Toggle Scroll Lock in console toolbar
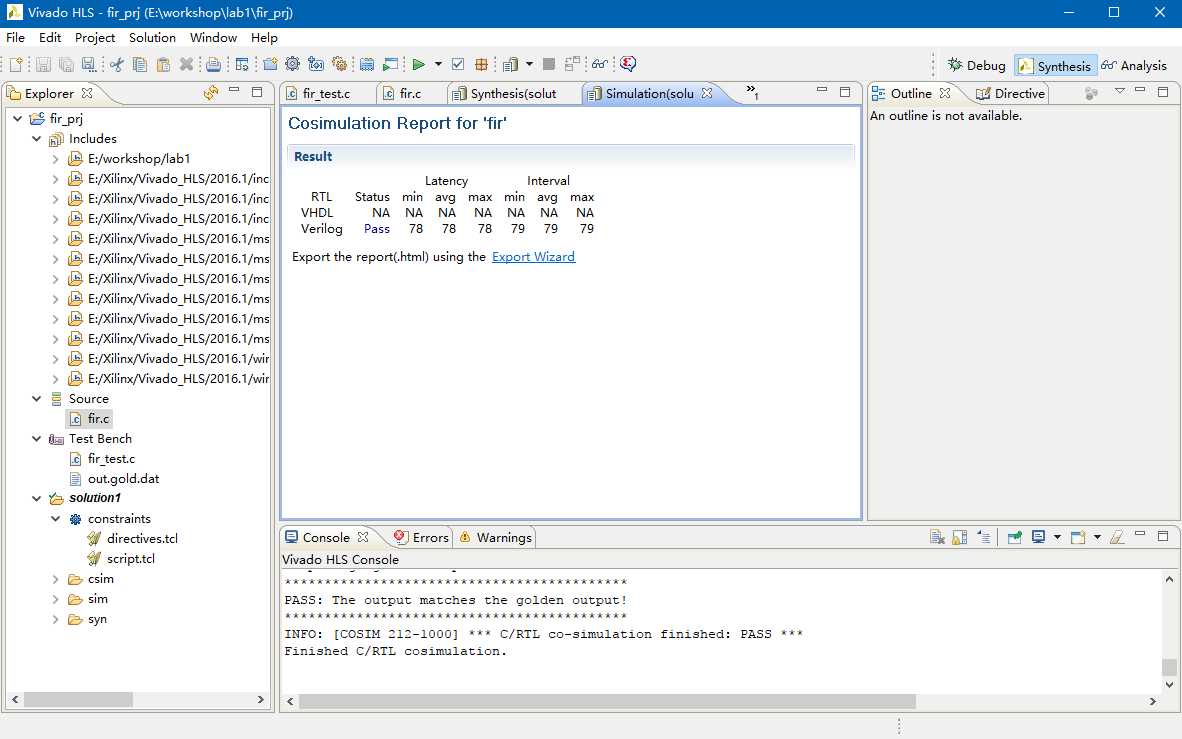1182x739 pixels. click(x=959, y=537)
